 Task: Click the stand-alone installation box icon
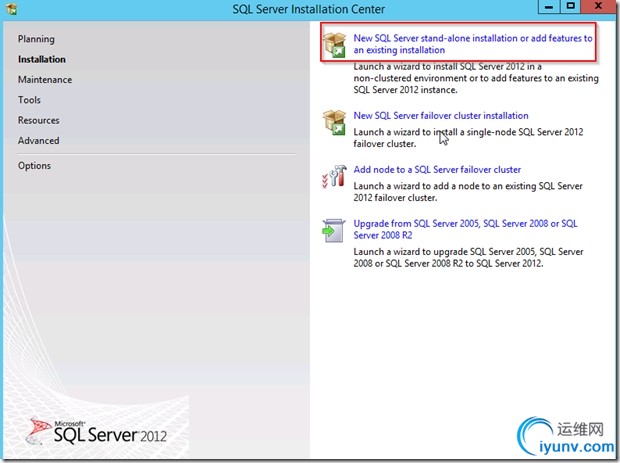(x=335, y=45)
